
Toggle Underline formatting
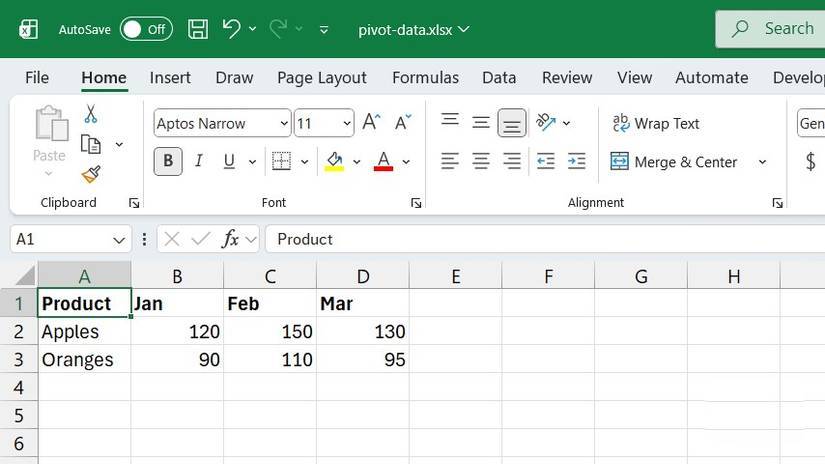point(229,161)
